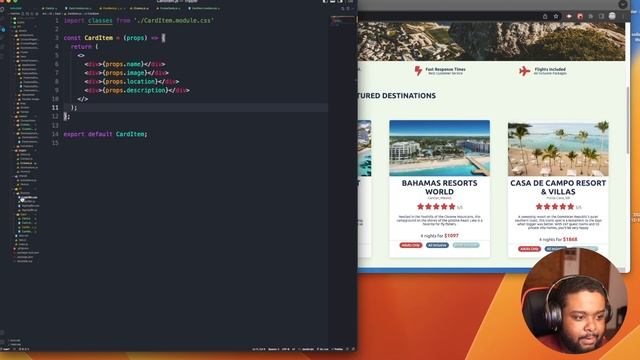
Task: Click the Fast Response Times text
Action: 445,69
